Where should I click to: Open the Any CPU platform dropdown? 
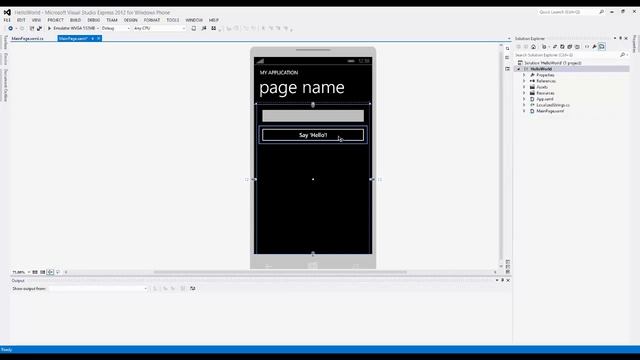(x=160, y=28)
